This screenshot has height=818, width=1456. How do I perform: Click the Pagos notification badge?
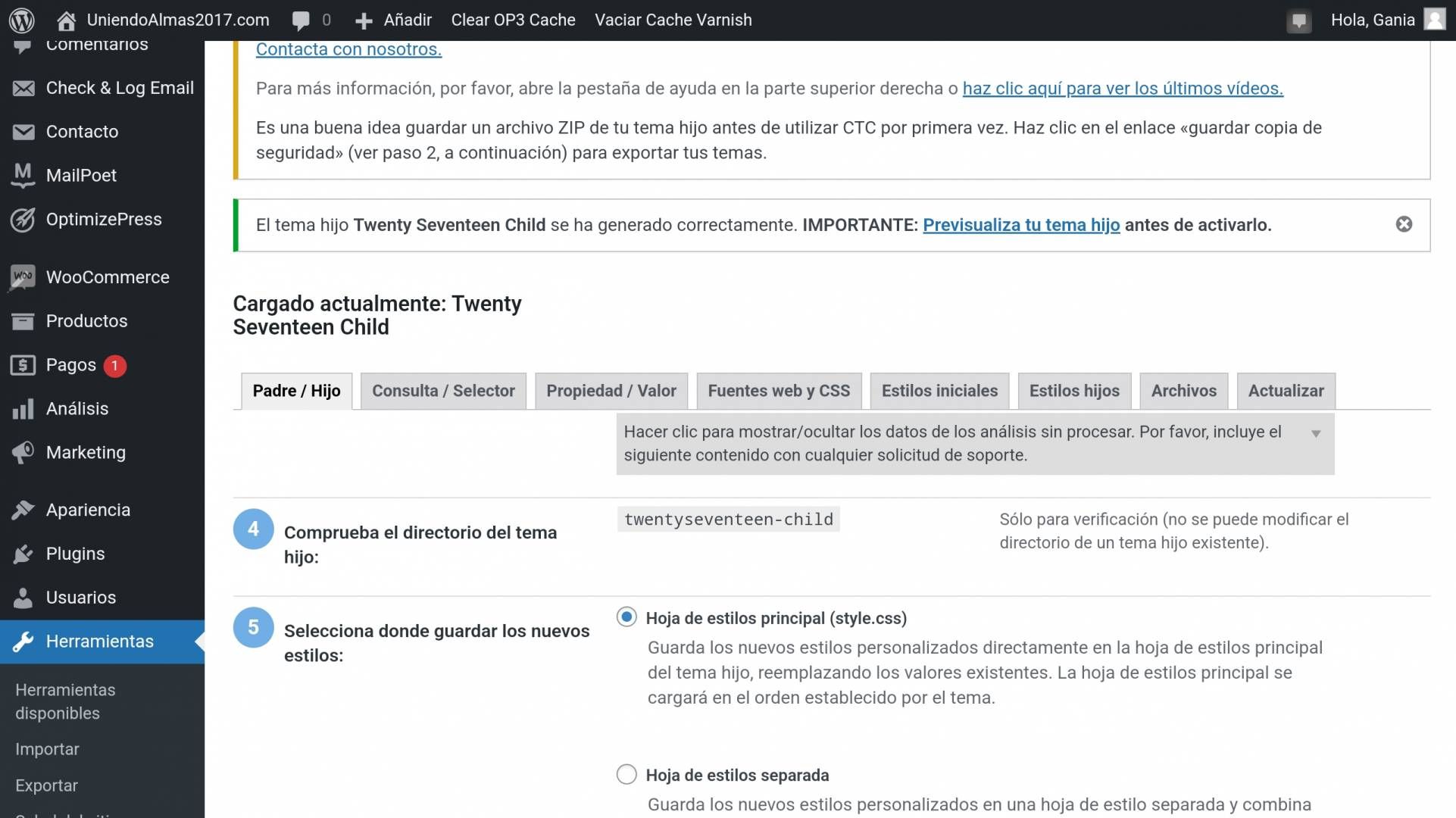114,366
